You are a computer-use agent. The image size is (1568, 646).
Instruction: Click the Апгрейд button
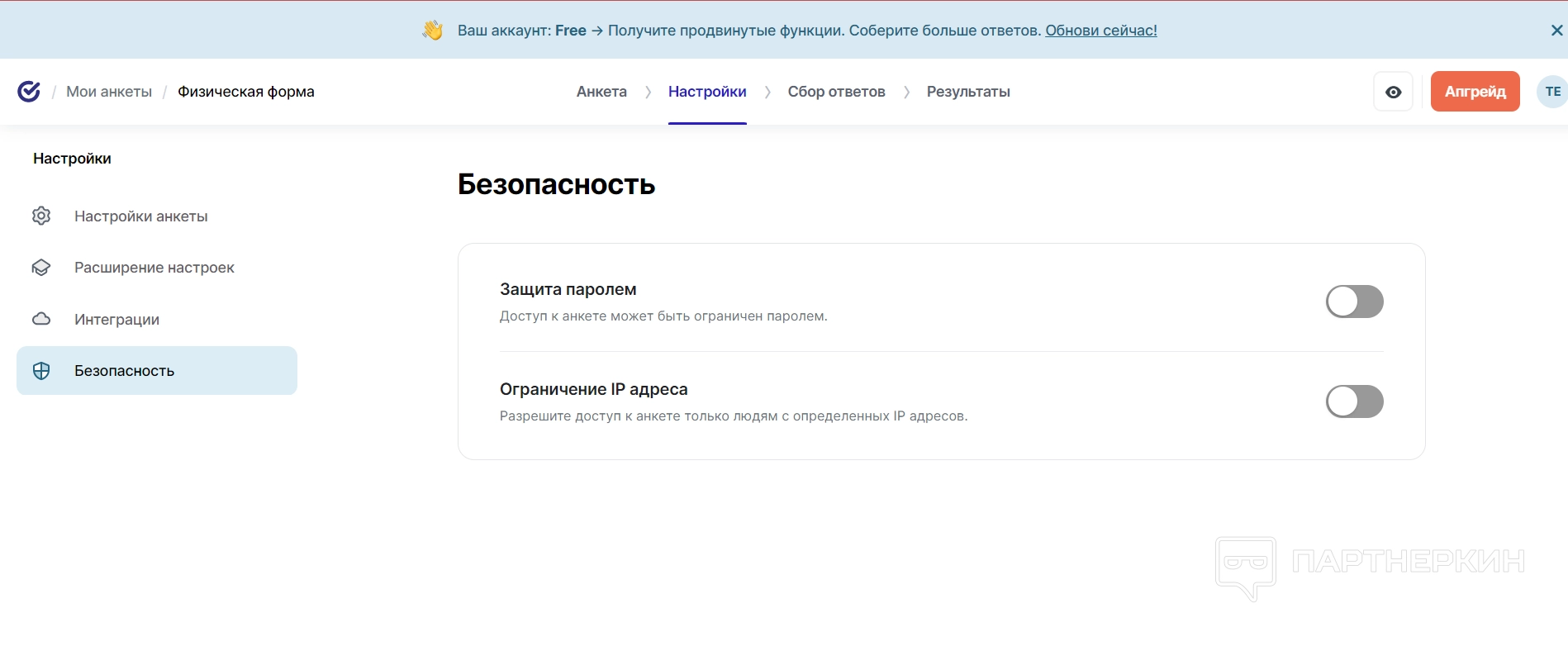pyautogui.click(x=1475, y=92)
